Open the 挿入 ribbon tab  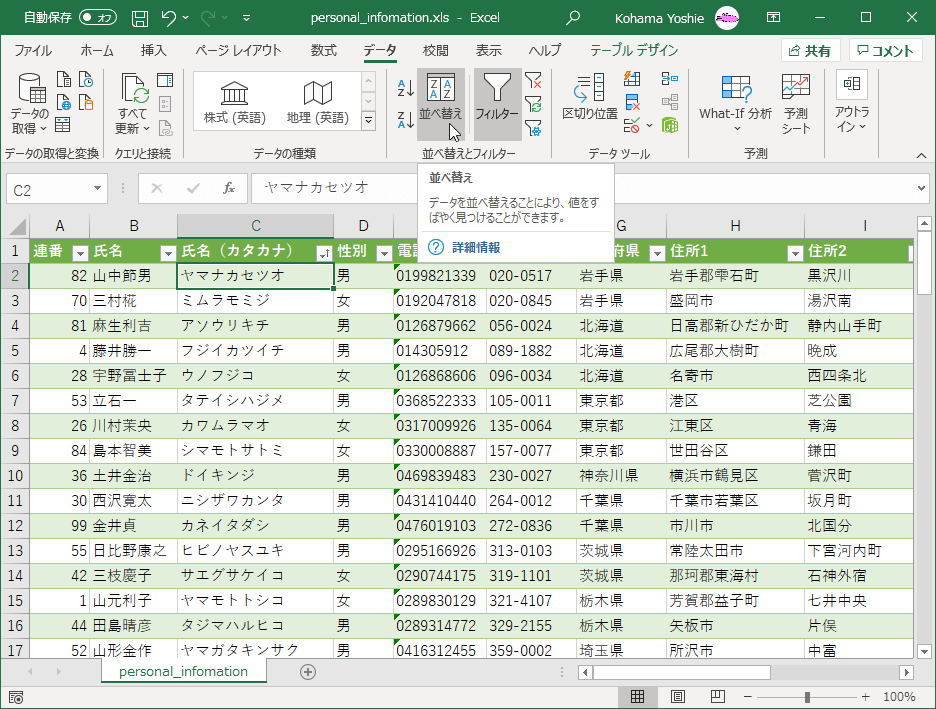pyautogui.click(x=153, y=51)
